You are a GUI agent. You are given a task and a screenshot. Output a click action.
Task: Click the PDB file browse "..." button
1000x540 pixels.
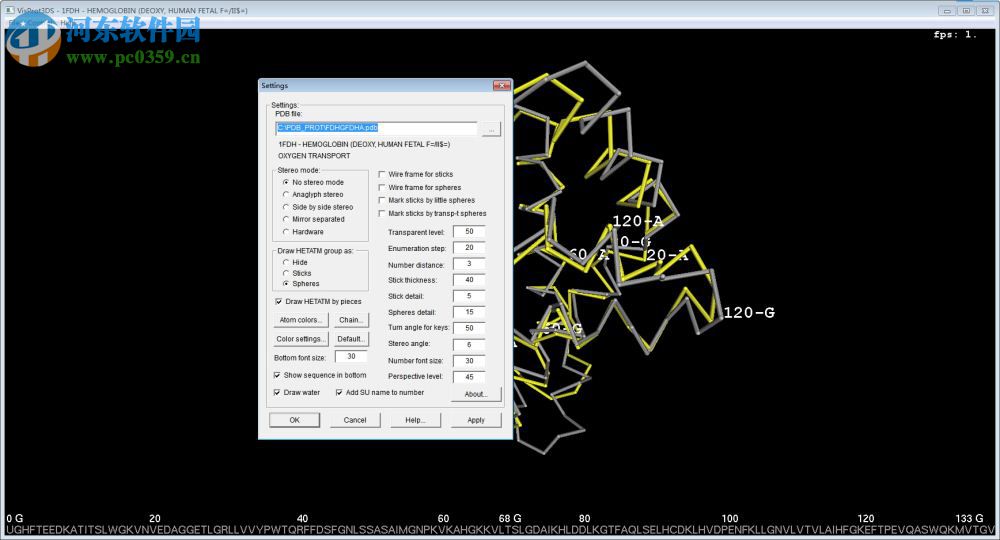click(x=490, y=128)
